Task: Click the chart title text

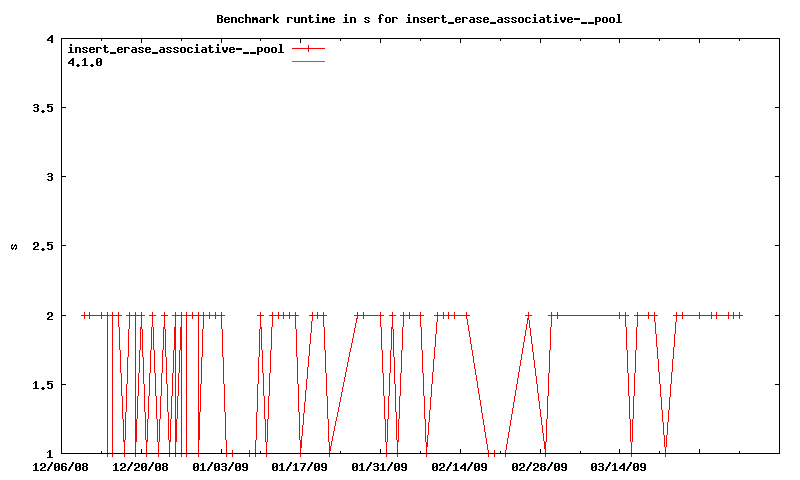Action: coord(426,18)
